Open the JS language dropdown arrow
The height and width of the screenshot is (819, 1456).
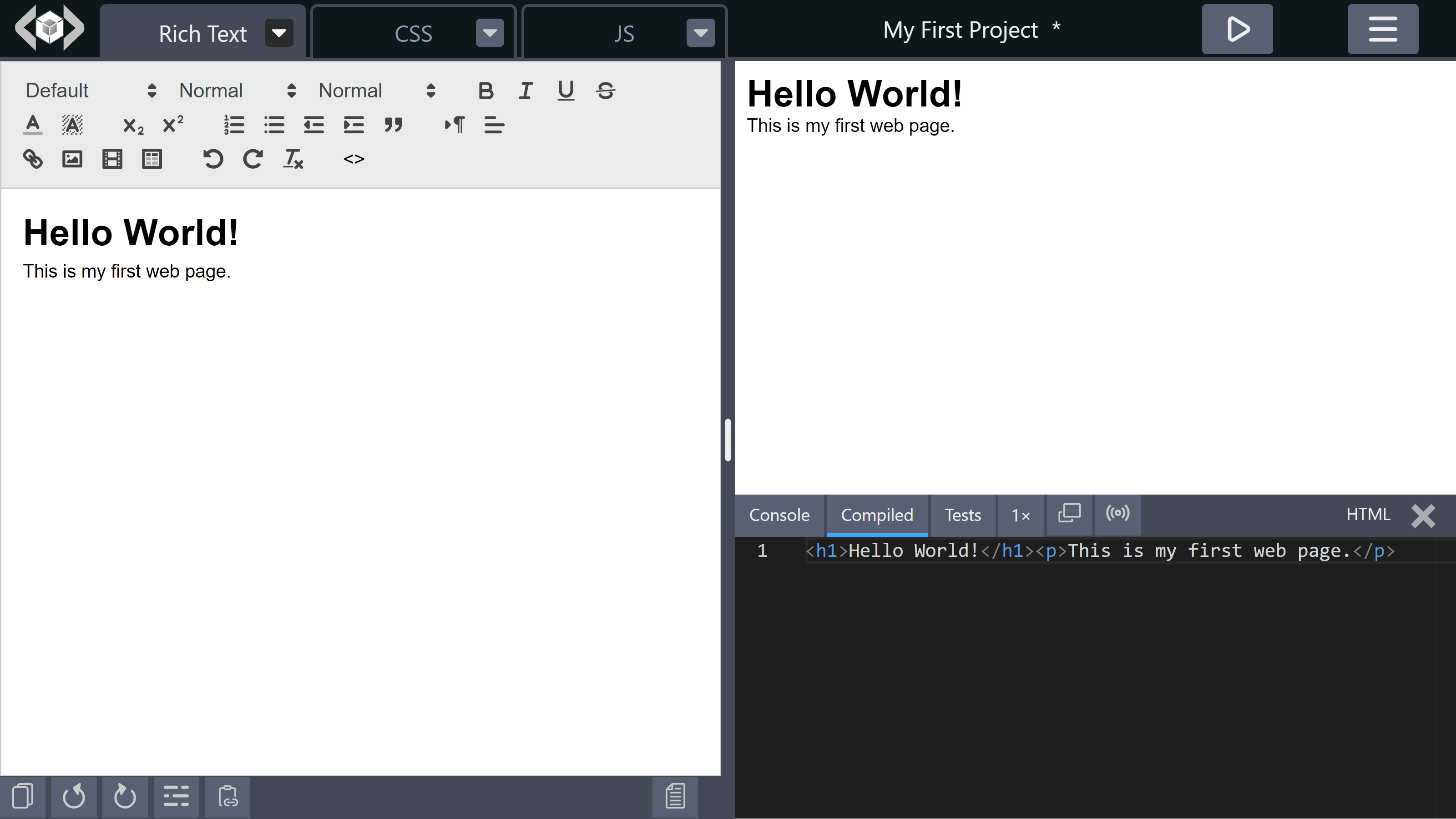(701, 33)
